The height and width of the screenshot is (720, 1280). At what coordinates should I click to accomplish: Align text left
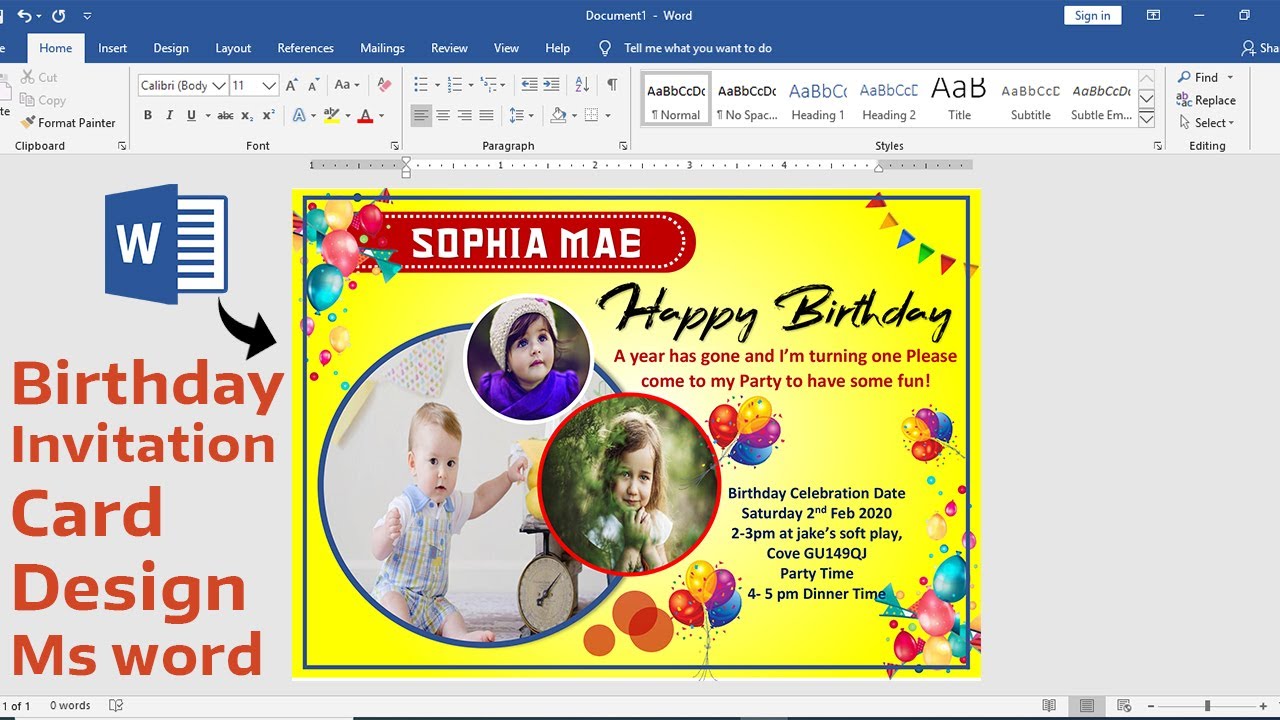coord(421,115)
